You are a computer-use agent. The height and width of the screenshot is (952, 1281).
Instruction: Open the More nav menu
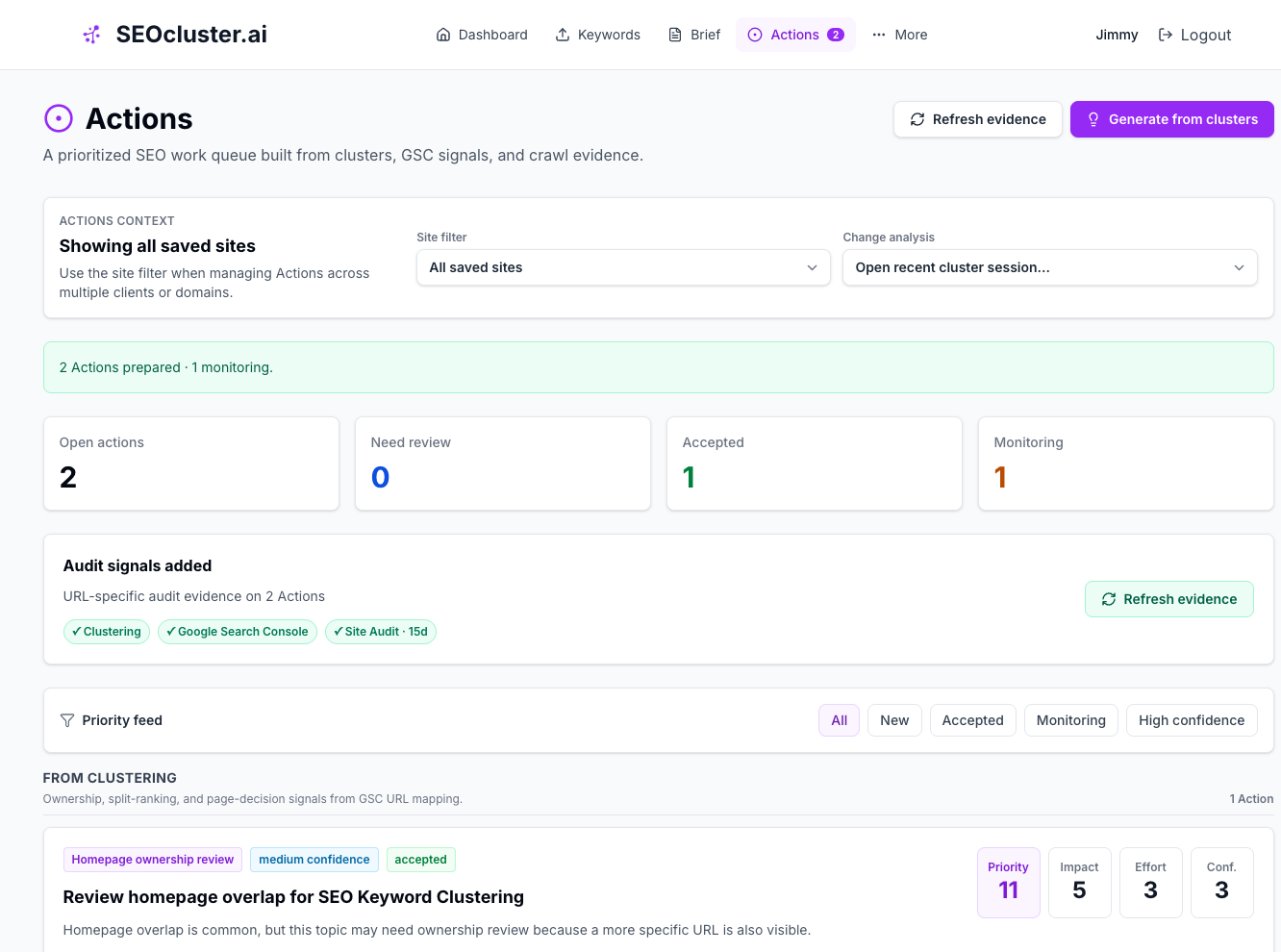point(900,35)
